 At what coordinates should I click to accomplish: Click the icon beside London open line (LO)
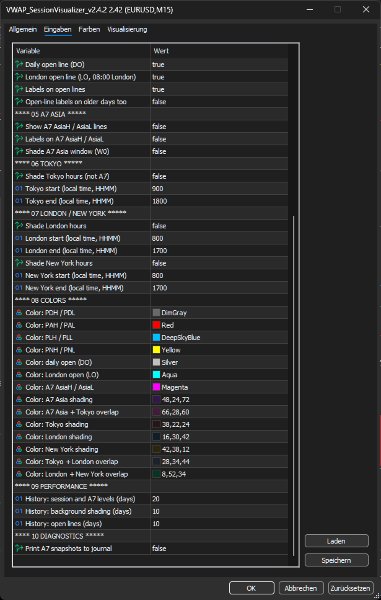19,77
